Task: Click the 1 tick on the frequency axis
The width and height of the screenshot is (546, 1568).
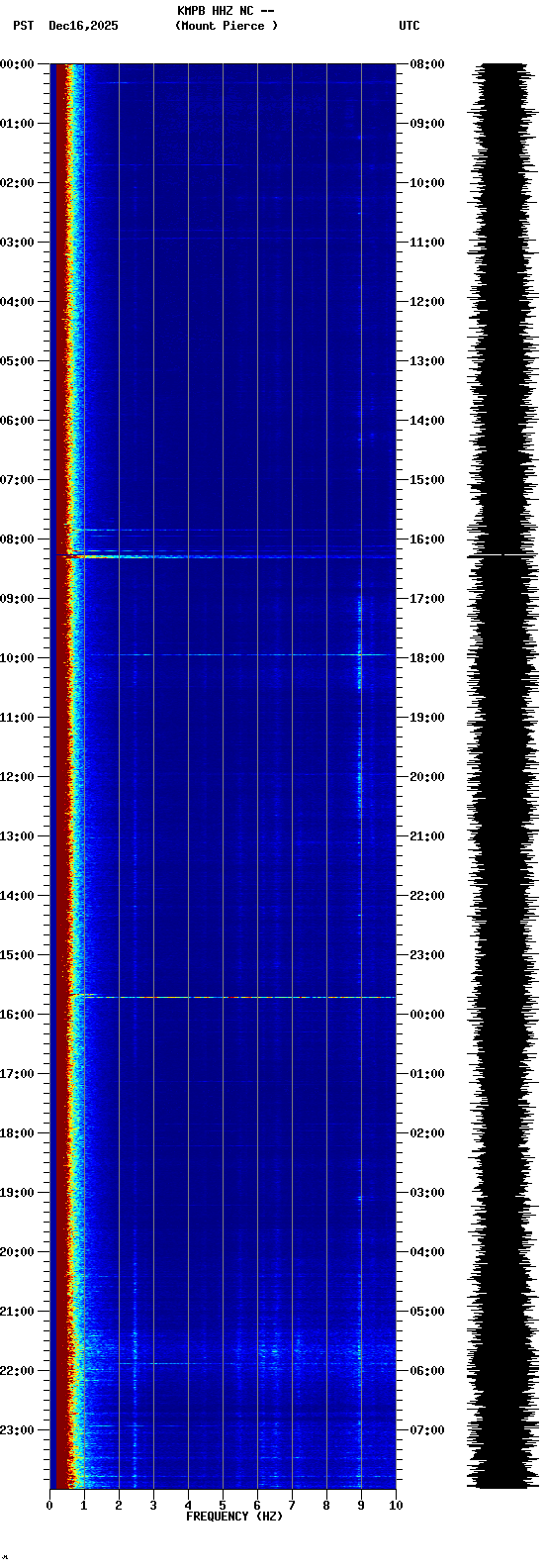Action: [84, 1506]
